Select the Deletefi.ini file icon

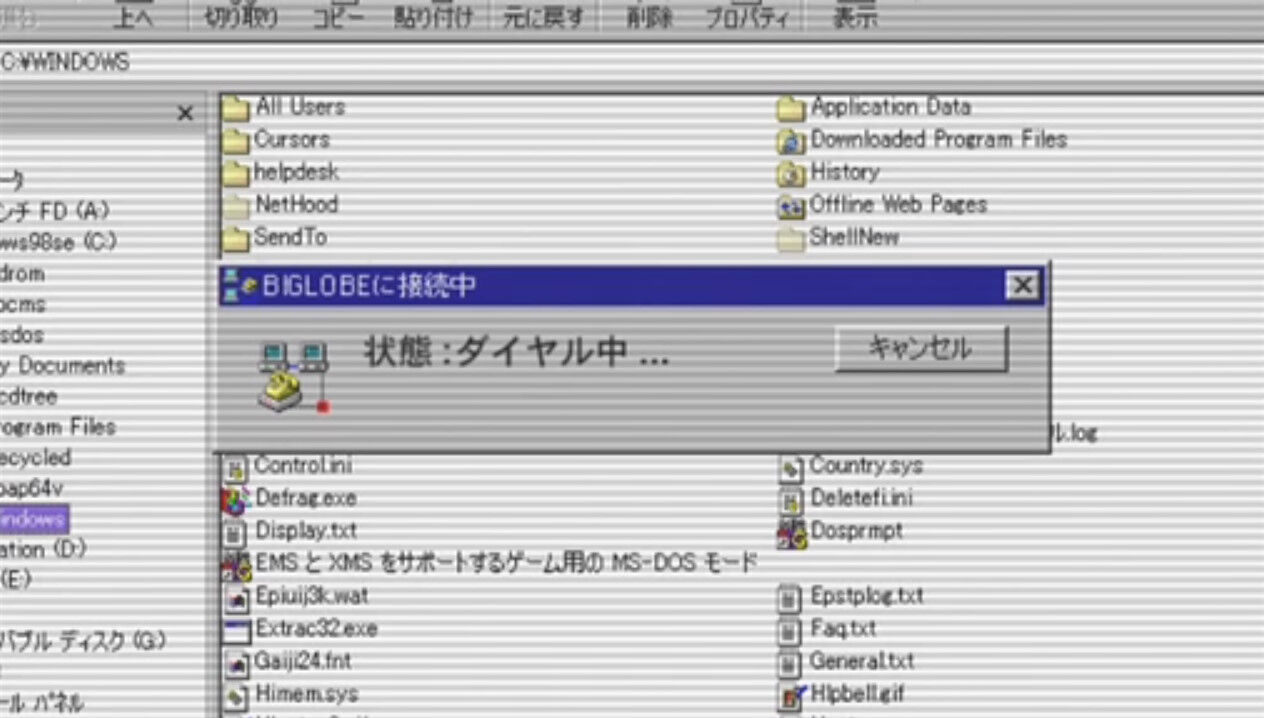click(x=791, y=499)
